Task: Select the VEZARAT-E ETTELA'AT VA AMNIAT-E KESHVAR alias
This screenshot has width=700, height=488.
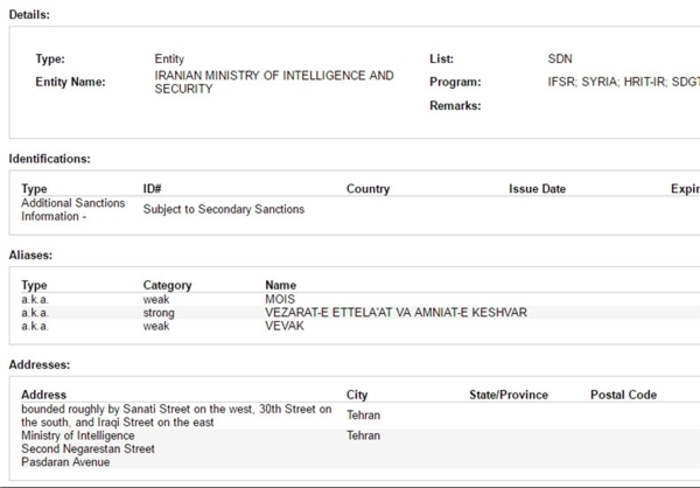Action: 396,312
